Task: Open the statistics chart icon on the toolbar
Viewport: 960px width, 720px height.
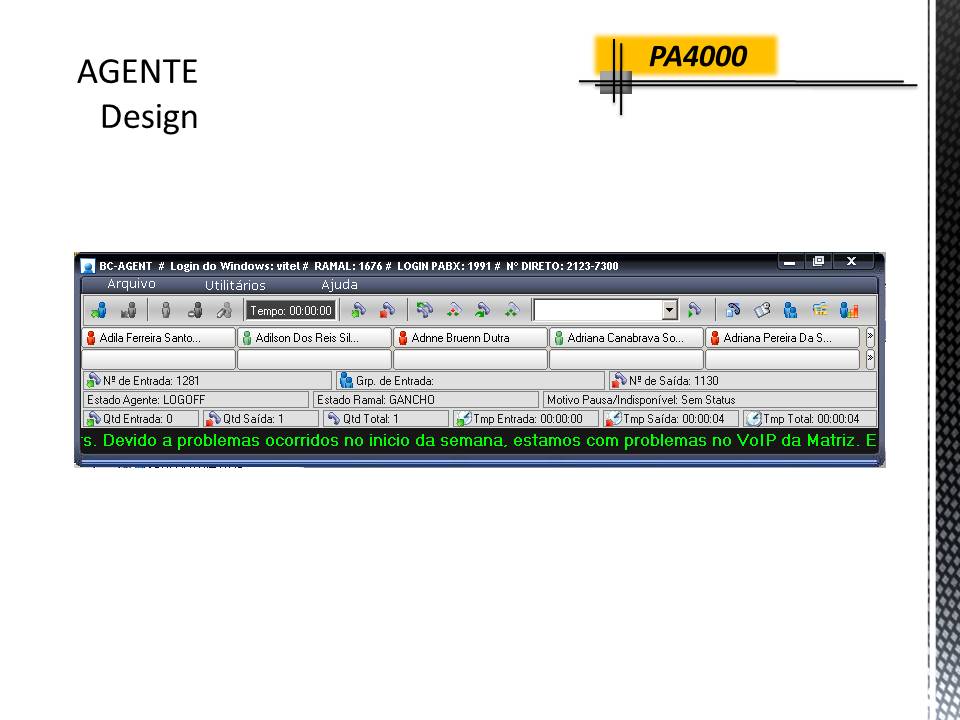Action: point(850,310)
